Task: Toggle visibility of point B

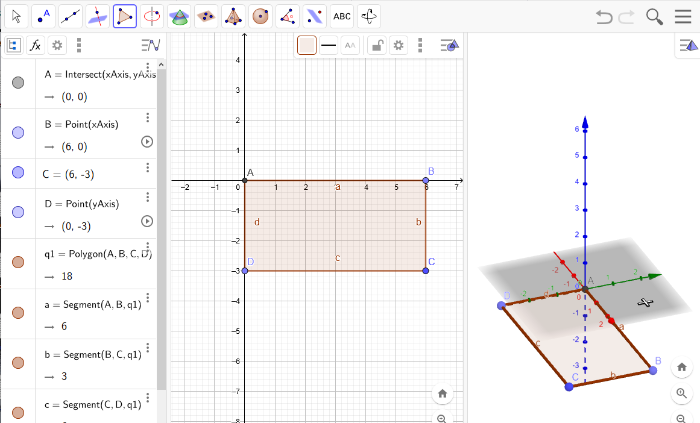Action: 18,133
